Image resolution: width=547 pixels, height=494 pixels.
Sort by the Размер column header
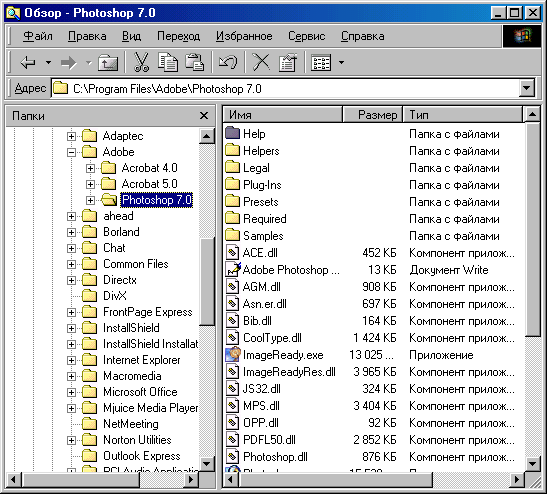click(x=373, y=115)
